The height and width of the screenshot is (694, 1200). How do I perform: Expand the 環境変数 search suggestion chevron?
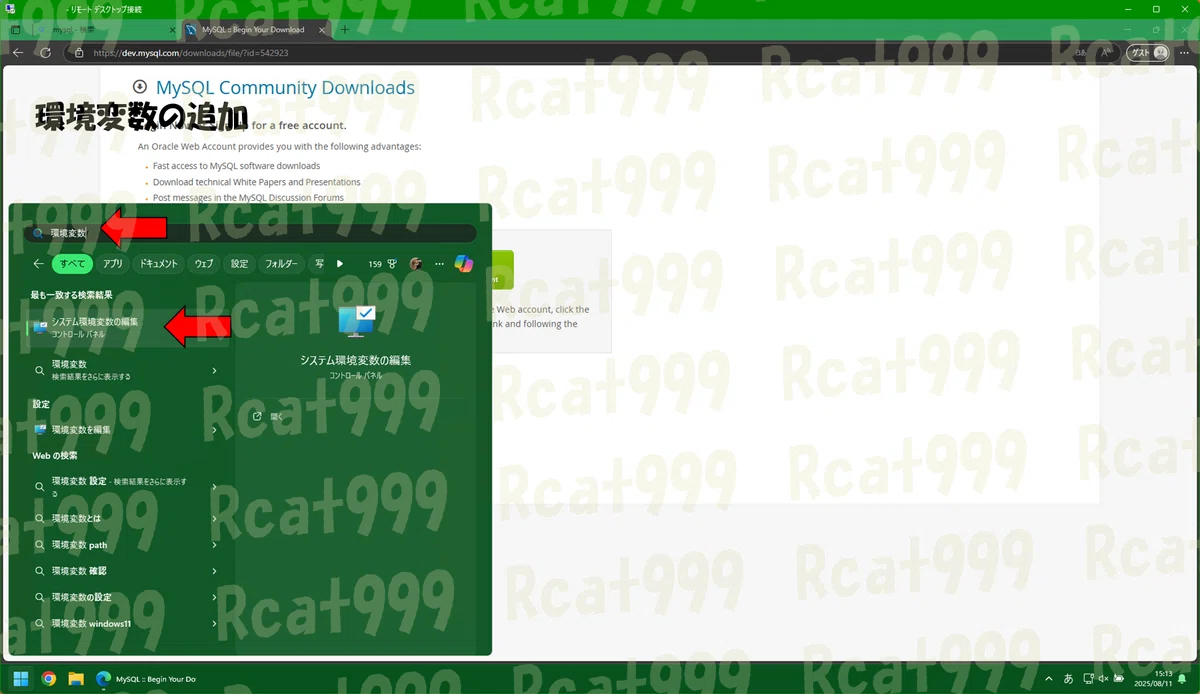[x=215, y=370]
